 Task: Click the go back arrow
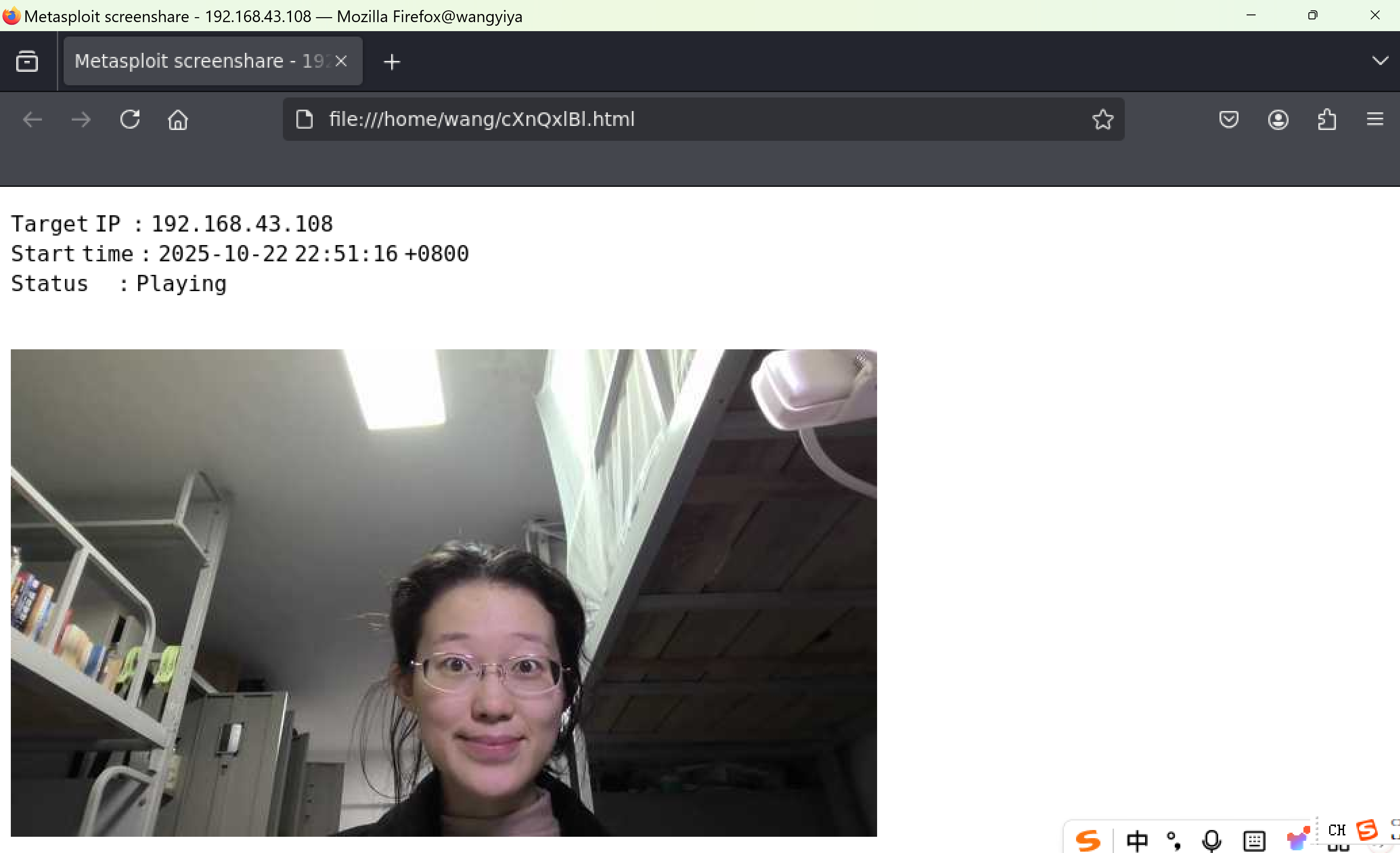point(32,119)
